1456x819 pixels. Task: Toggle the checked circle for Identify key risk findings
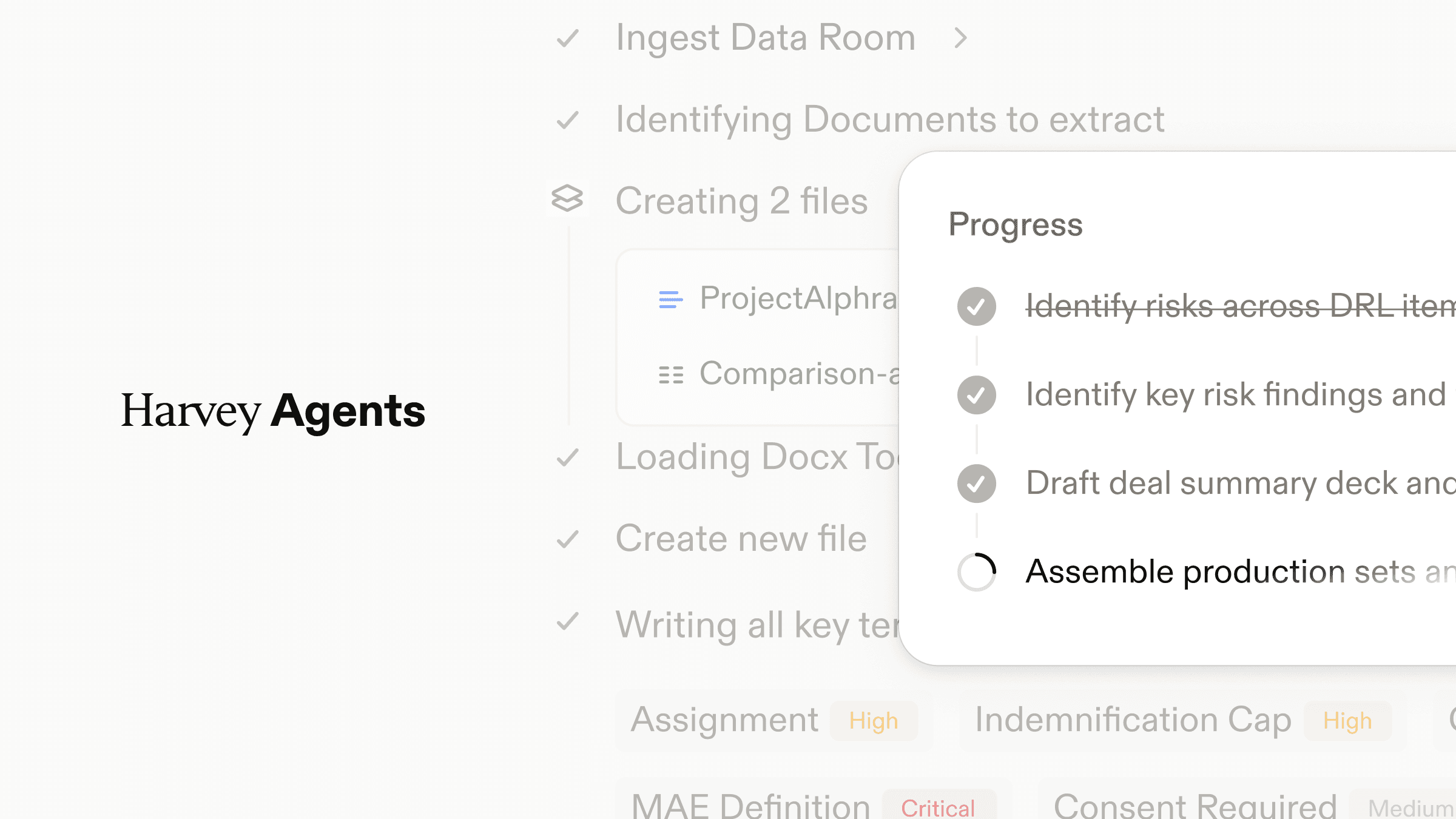coord(976,395)
